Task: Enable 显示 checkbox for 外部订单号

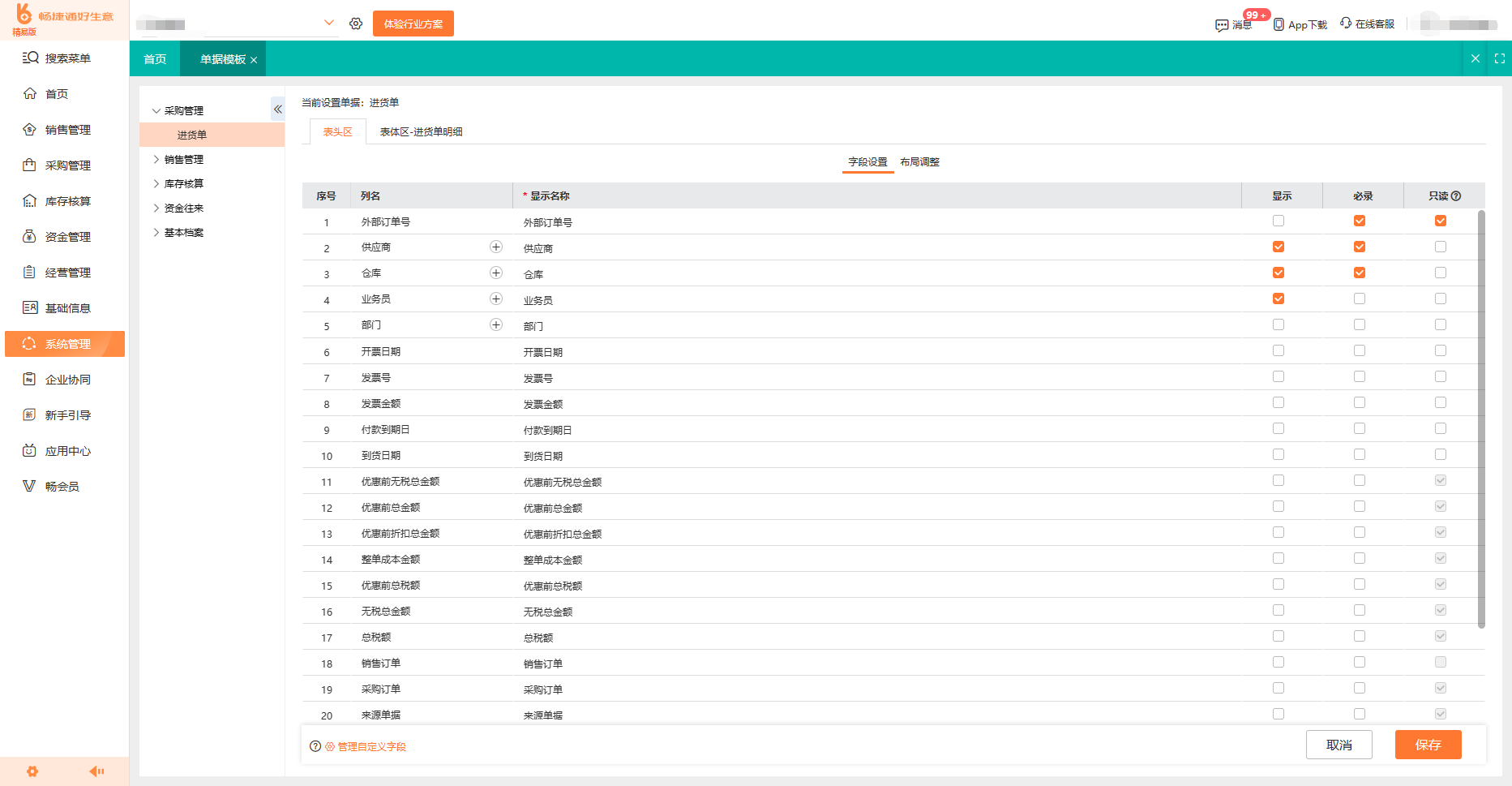Action: 1279,221
